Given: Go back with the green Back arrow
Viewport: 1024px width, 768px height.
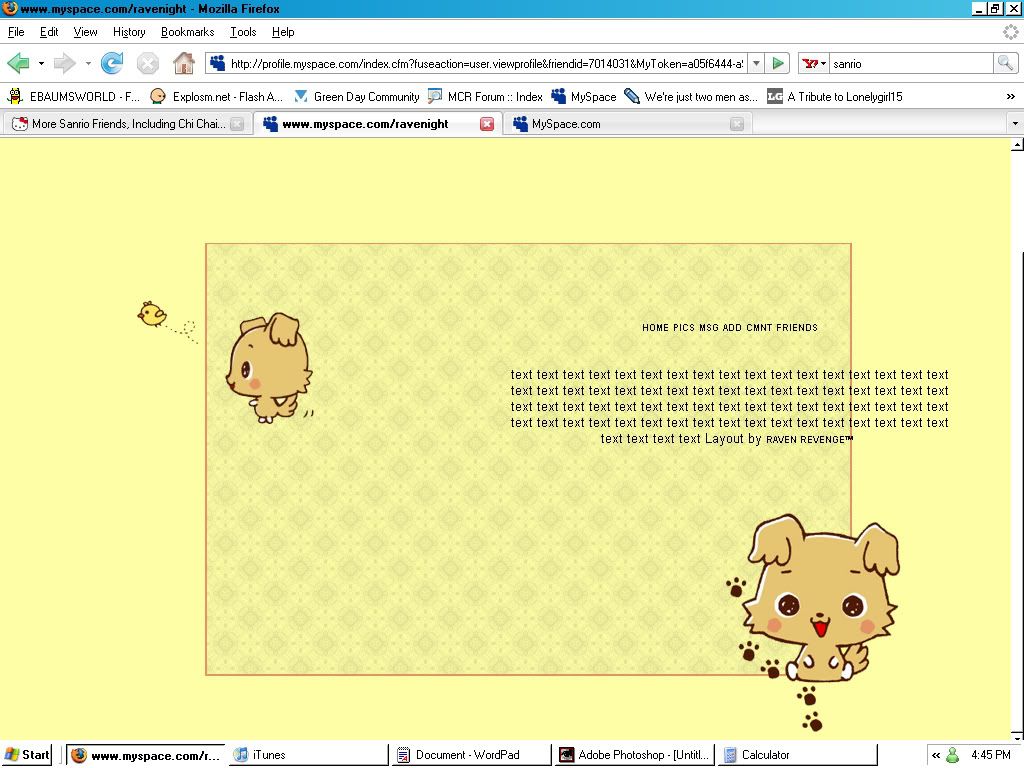Looking at the screenshot, I should [x=18, y=64].
